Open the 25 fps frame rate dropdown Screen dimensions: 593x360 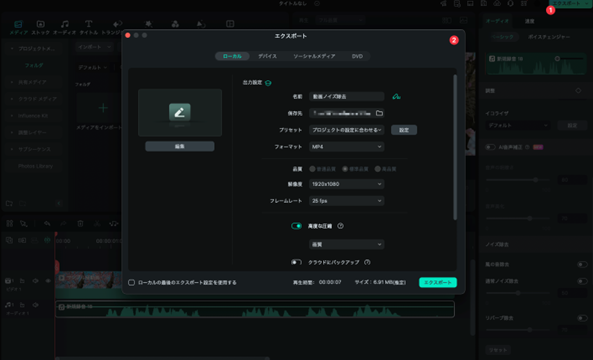[x=346, y=201]
